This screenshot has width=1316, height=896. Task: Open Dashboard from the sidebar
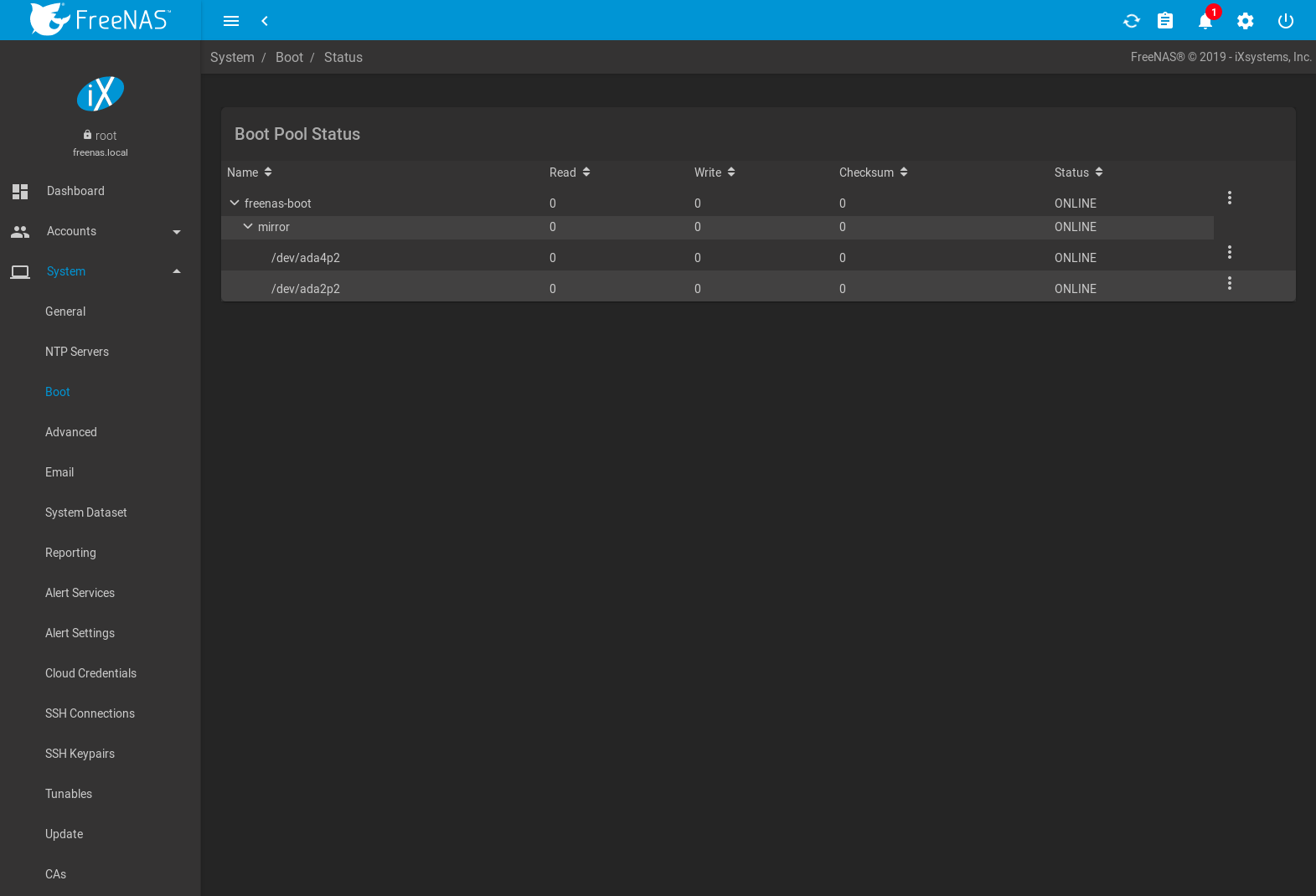click(x=75, y=191)
